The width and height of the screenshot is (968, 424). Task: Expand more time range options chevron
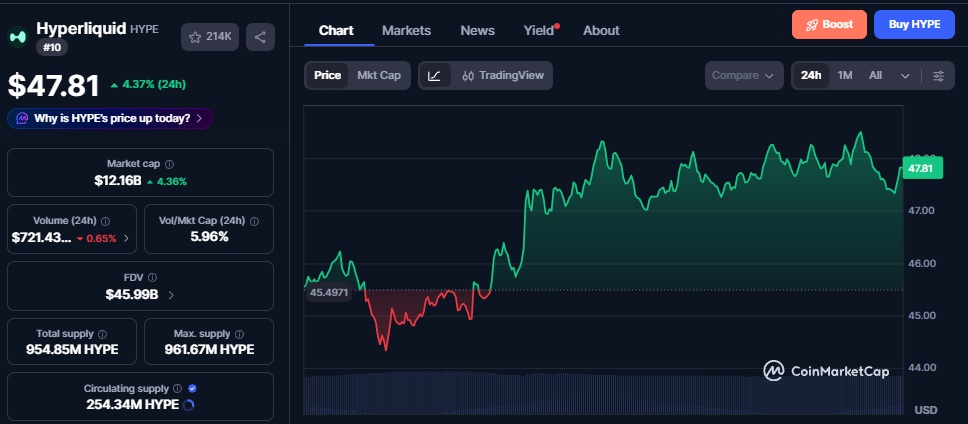905,76
